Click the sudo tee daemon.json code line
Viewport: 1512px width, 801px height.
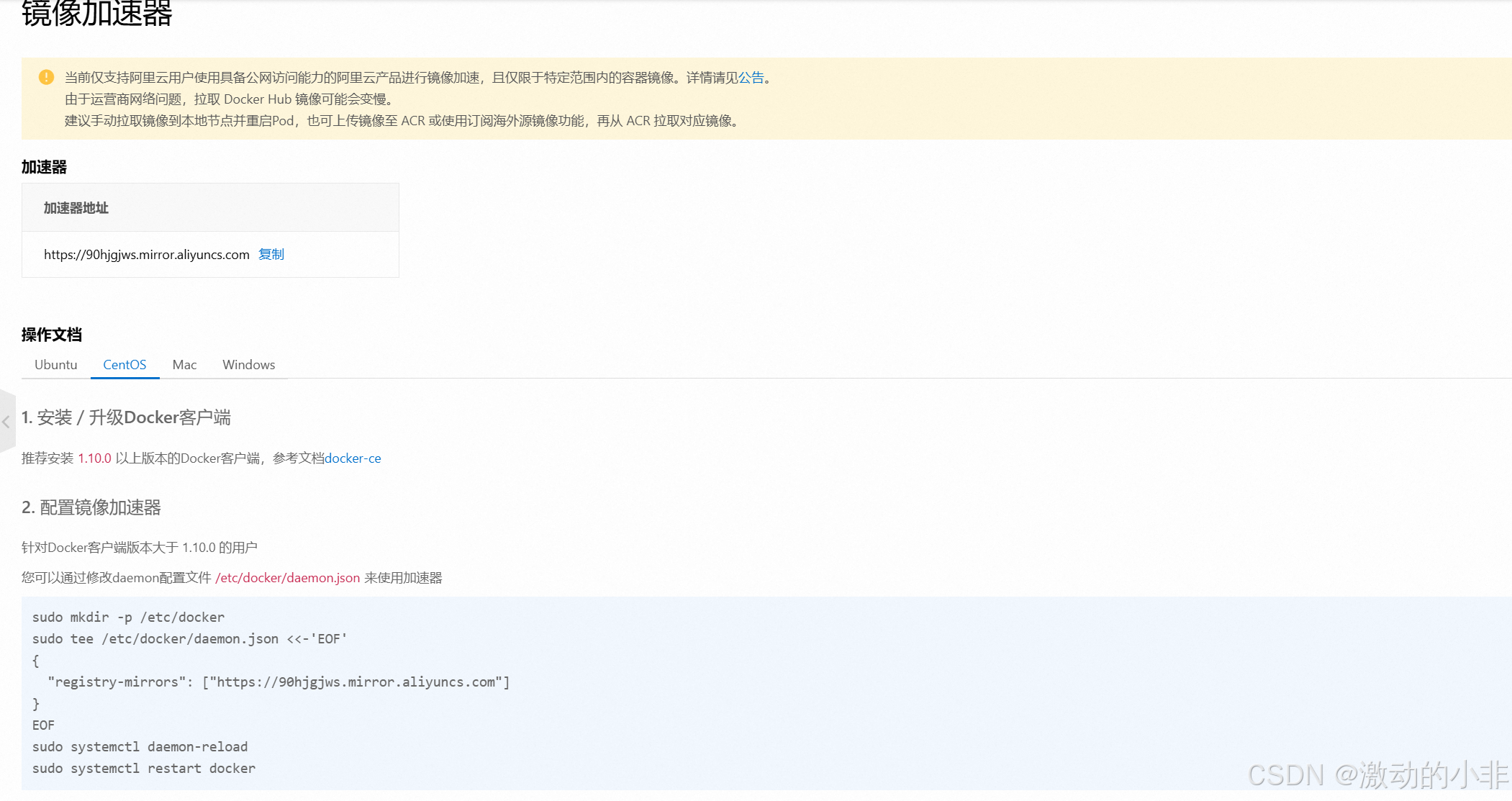point(190,639)
